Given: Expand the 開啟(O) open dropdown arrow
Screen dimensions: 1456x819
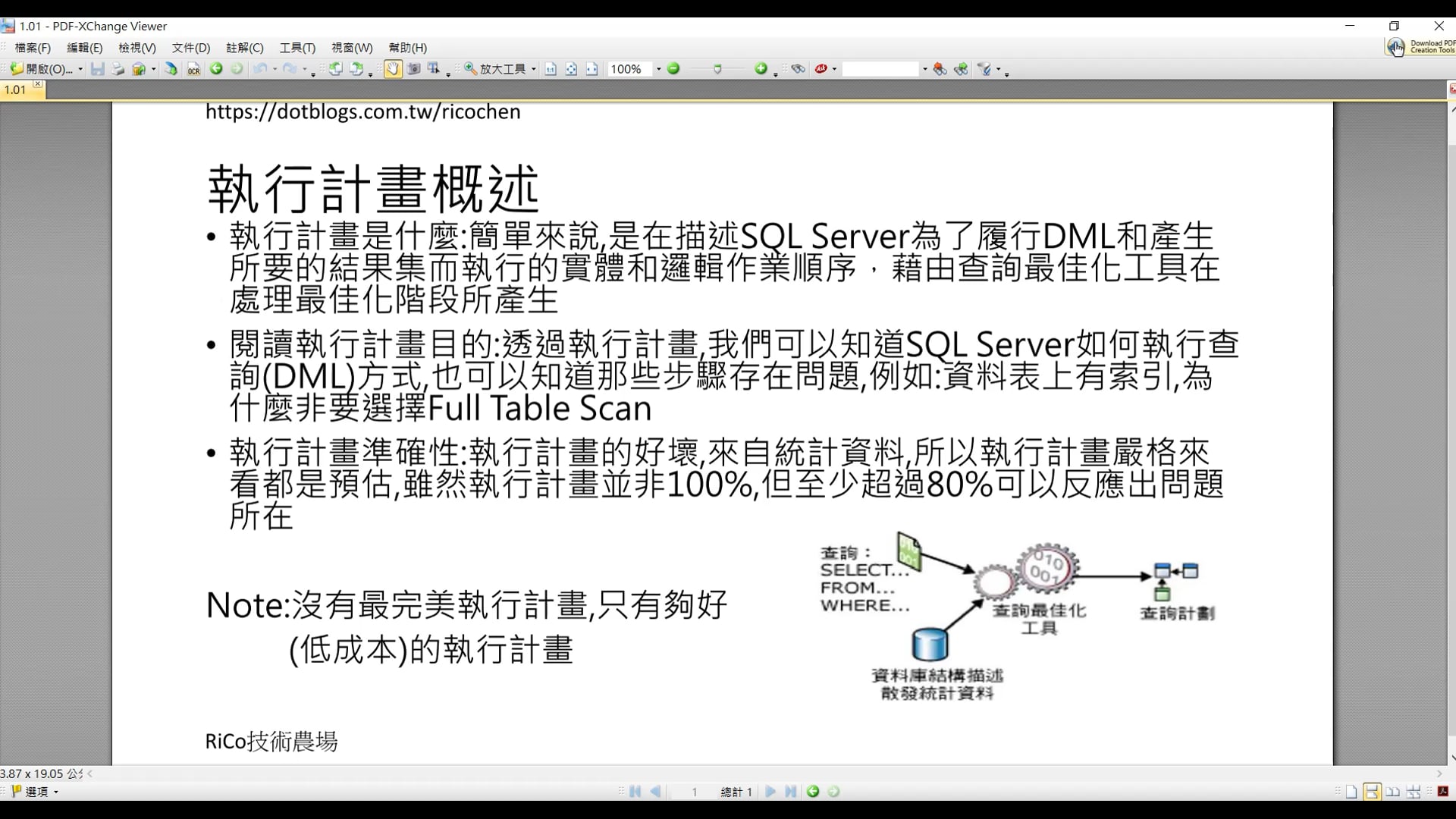Looking at the screenshot, I should coord(80,69).
